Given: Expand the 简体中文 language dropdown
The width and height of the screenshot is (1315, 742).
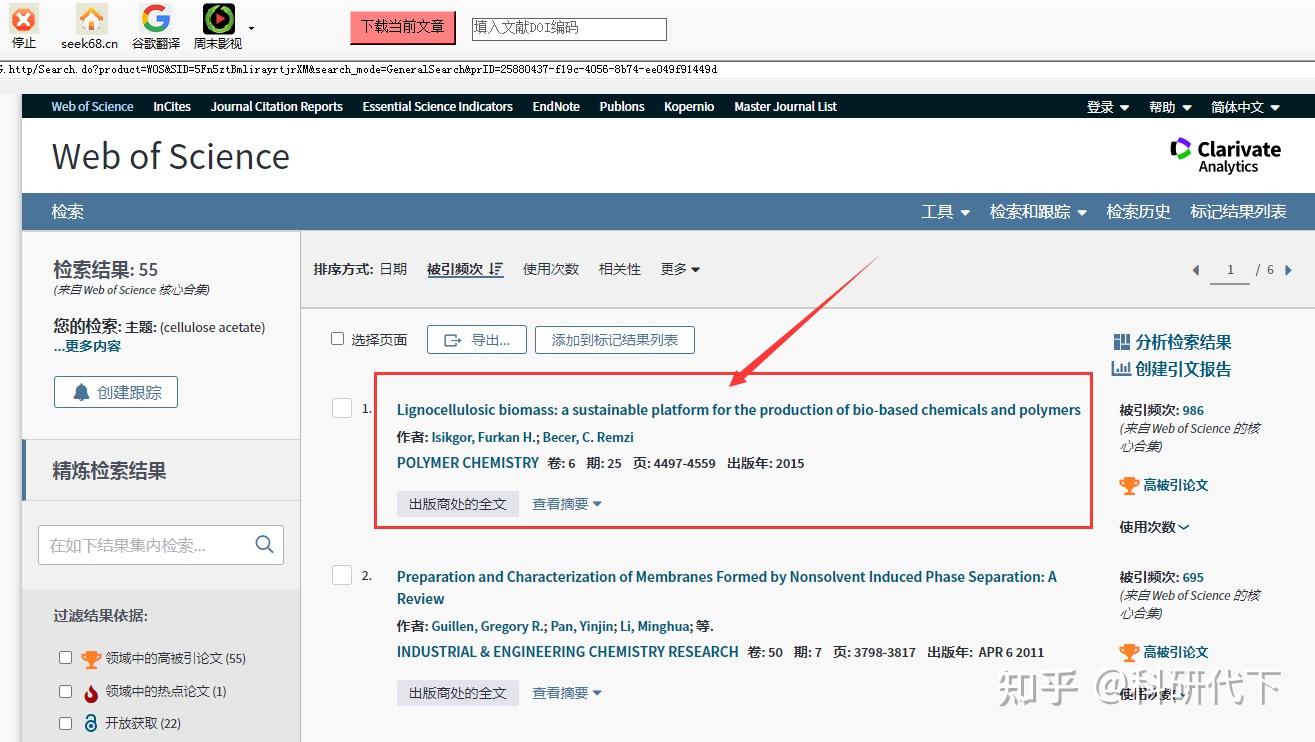Looking at the screenshot, I should coord(1246,107).
